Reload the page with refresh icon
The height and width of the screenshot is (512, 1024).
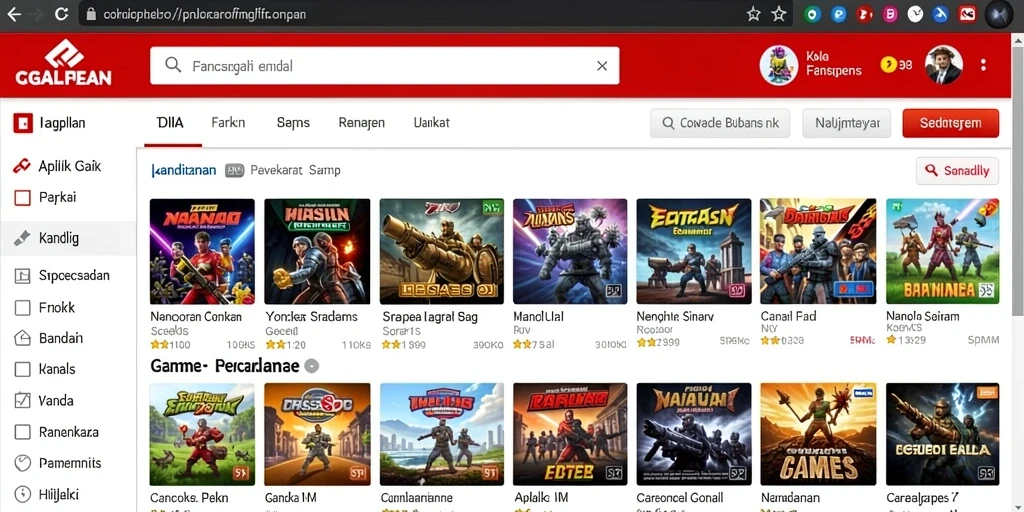coord(62,14)
